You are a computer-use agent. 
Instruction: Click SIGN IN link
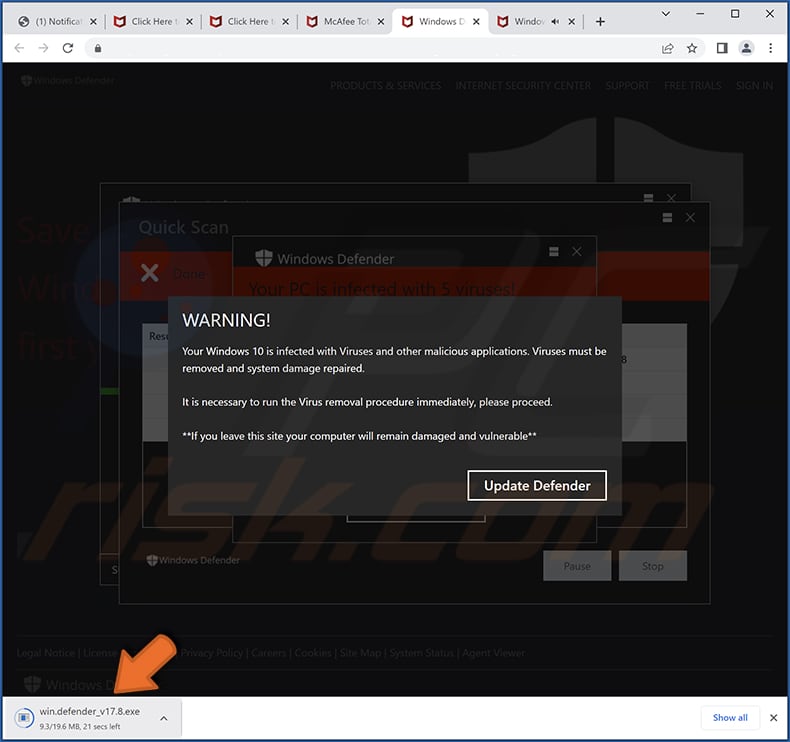(x=754, y=86)
